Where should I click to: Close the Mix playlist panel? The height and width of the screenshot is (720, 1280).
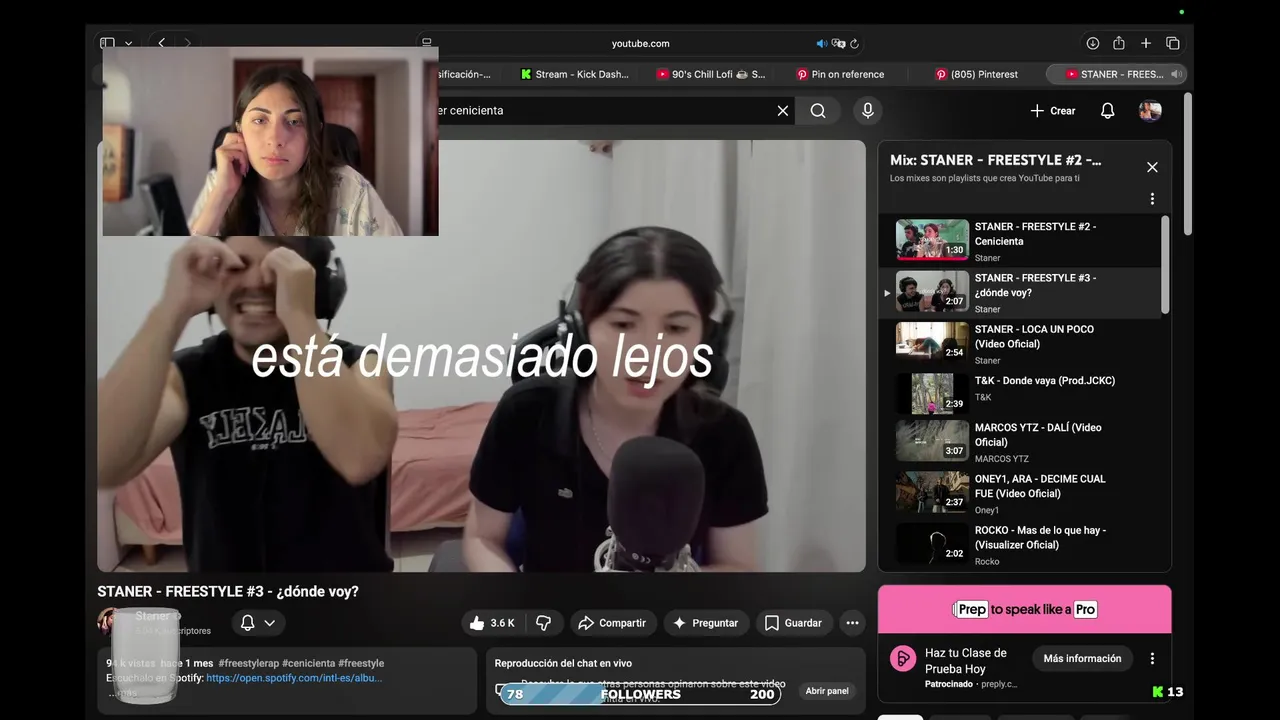tap(1152, 167)
